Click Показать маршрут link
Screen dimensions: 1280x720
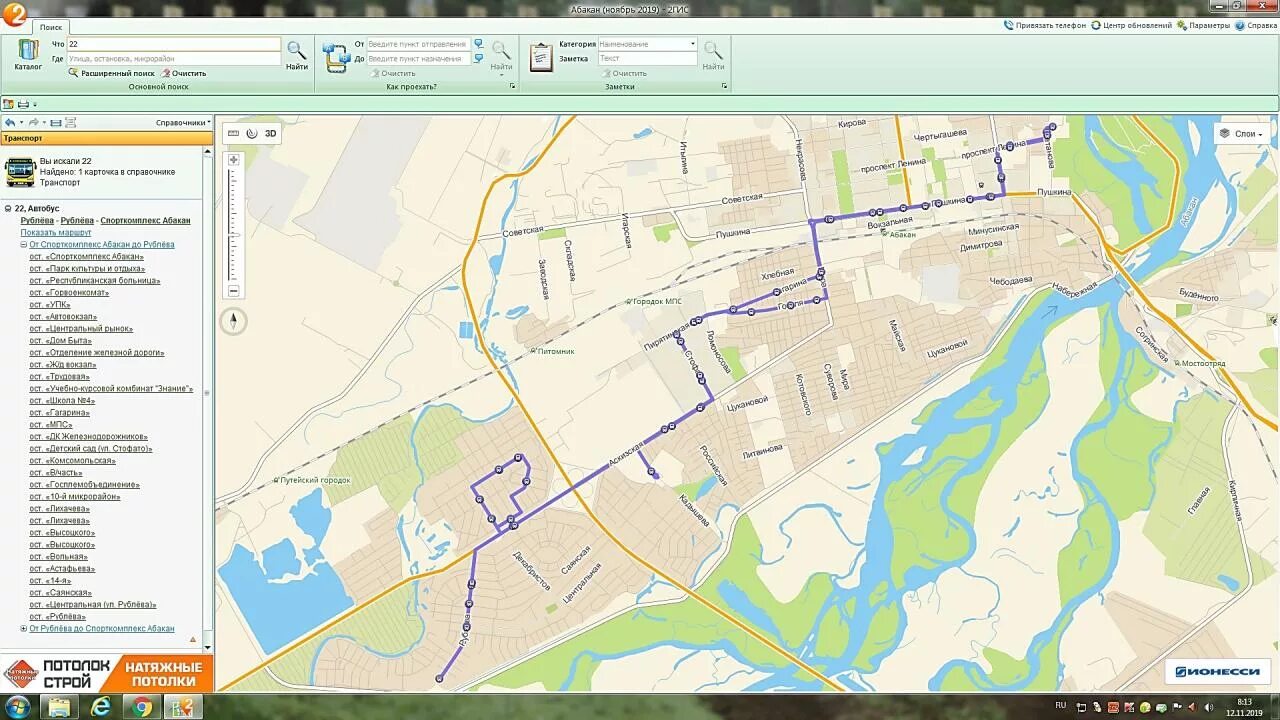pyautogui.click(x=55, y=232)
